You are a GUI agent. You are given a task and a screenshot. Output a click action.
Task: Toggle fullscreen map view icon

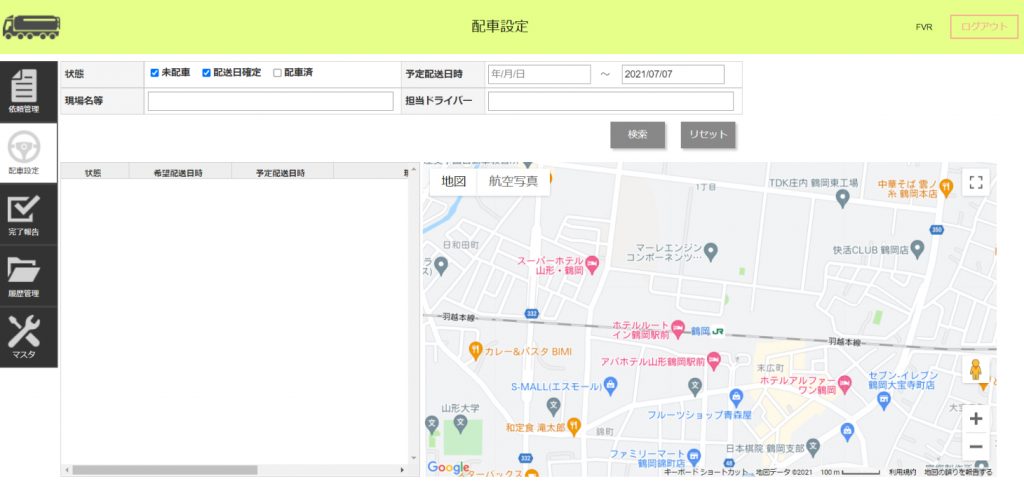tap(976, 182)
